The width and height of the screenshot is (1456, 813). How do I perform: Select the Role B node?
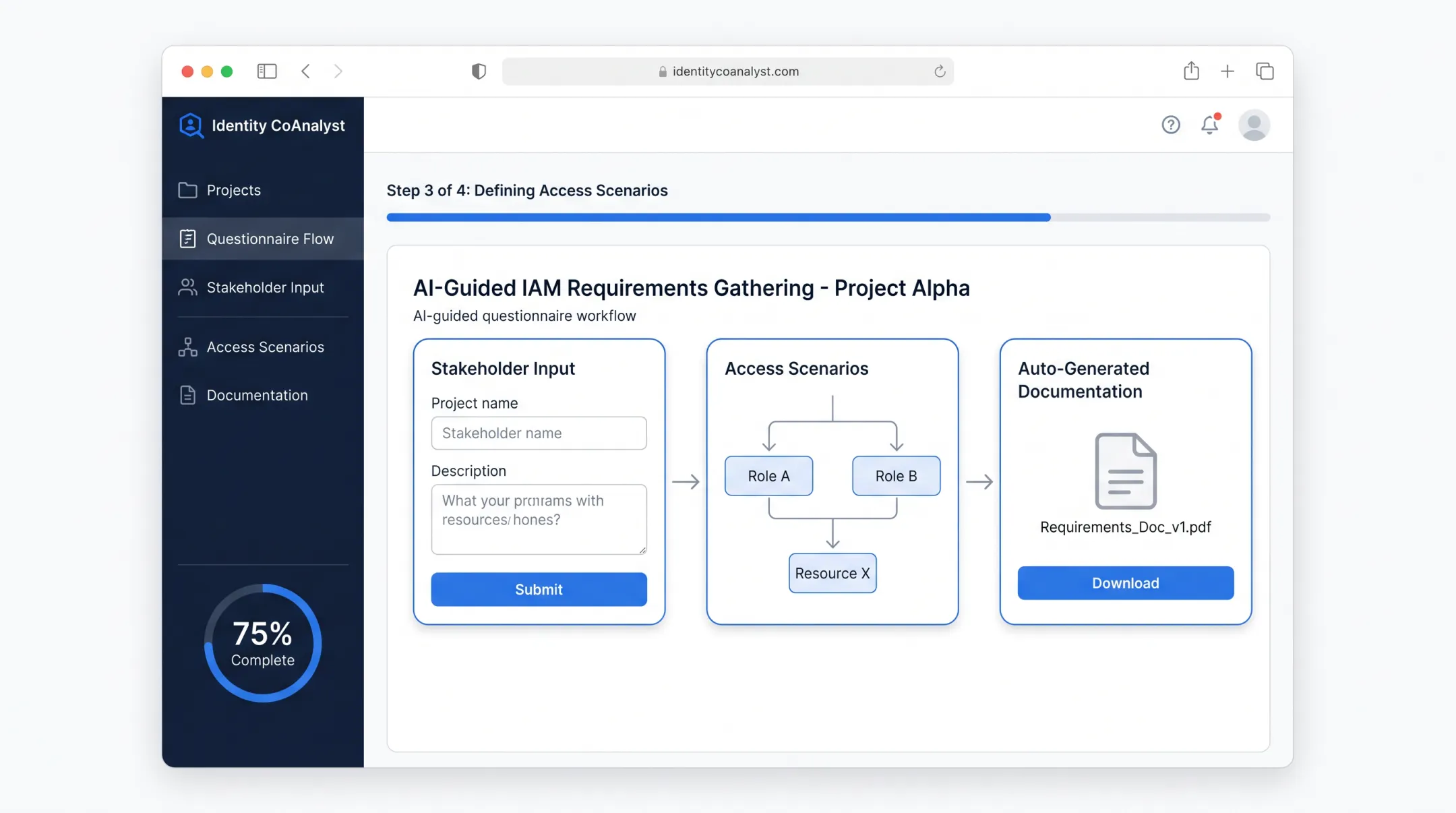[896, 476]
